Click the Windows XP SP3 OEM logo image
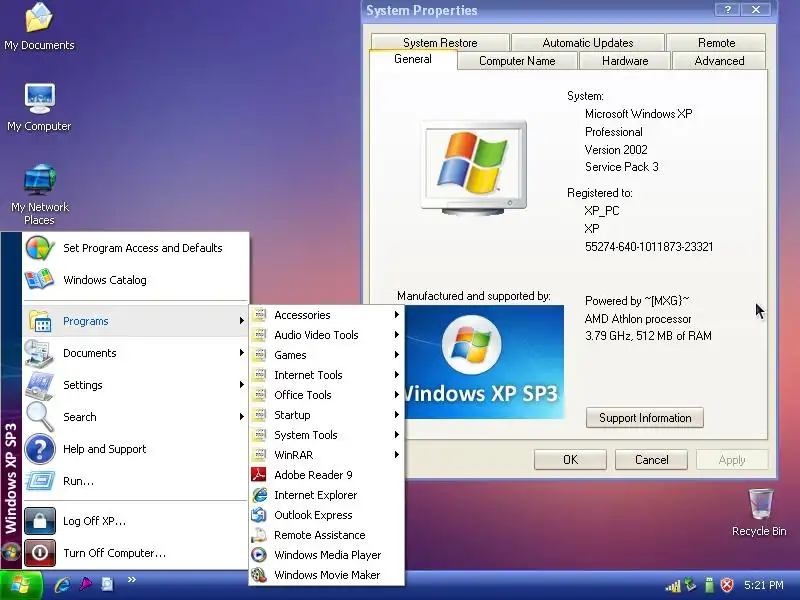The image size is (800, 600). (x=484, y=362)
